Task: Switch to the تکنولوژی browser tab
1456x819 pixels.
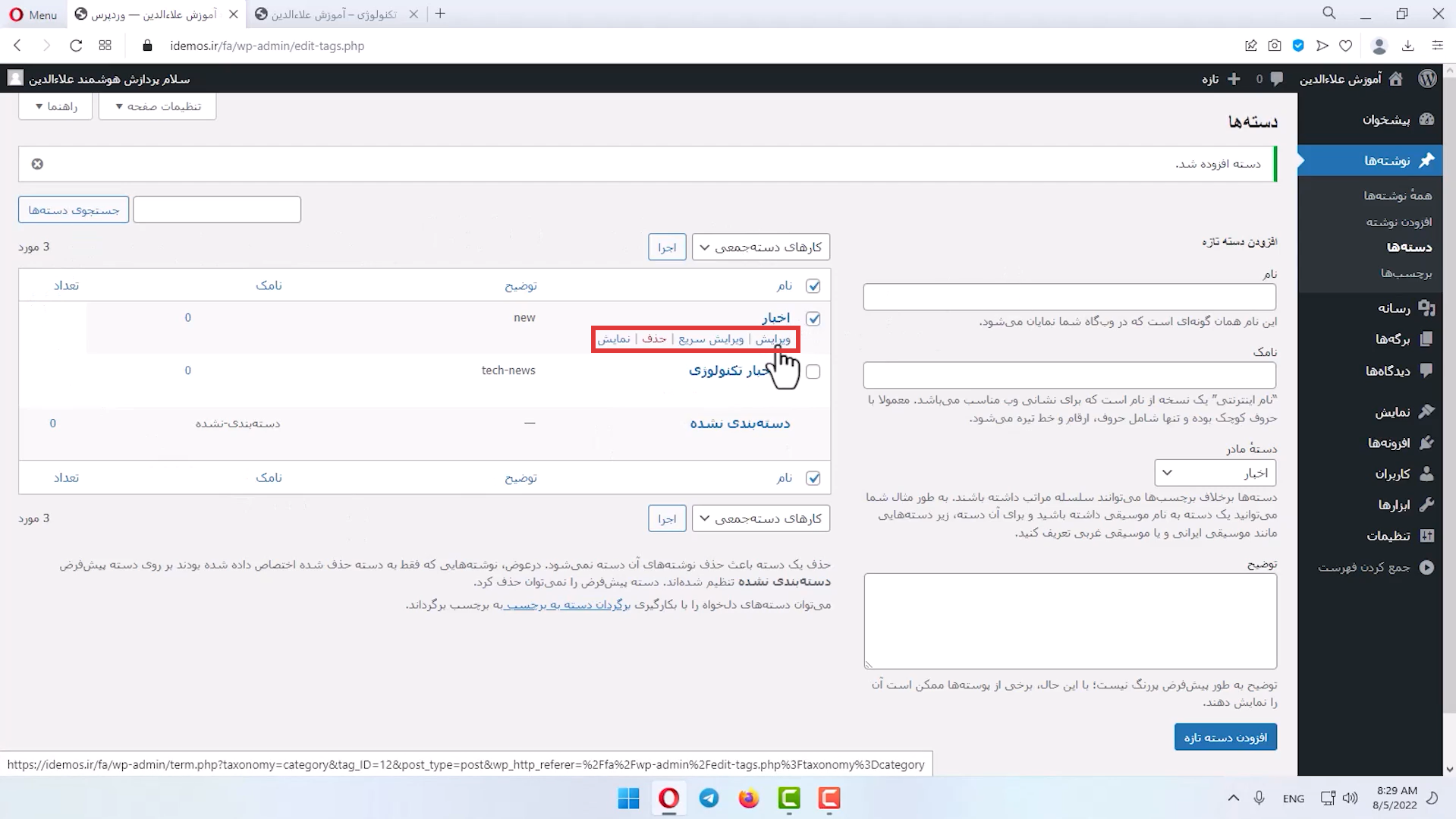Action: click(334, 14)
